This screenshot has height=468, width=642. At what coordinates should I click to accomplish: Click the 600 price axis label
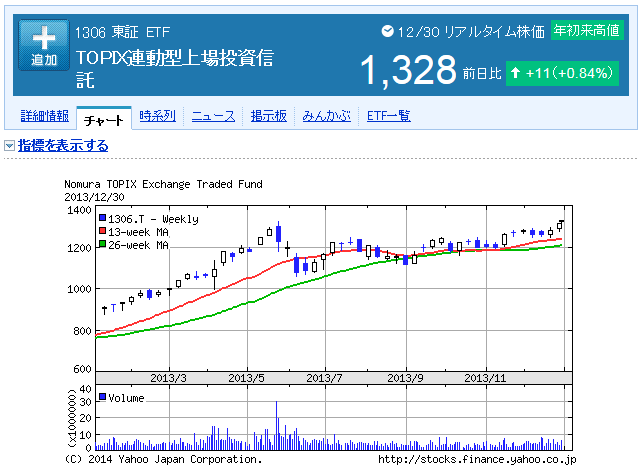(82, 369)
